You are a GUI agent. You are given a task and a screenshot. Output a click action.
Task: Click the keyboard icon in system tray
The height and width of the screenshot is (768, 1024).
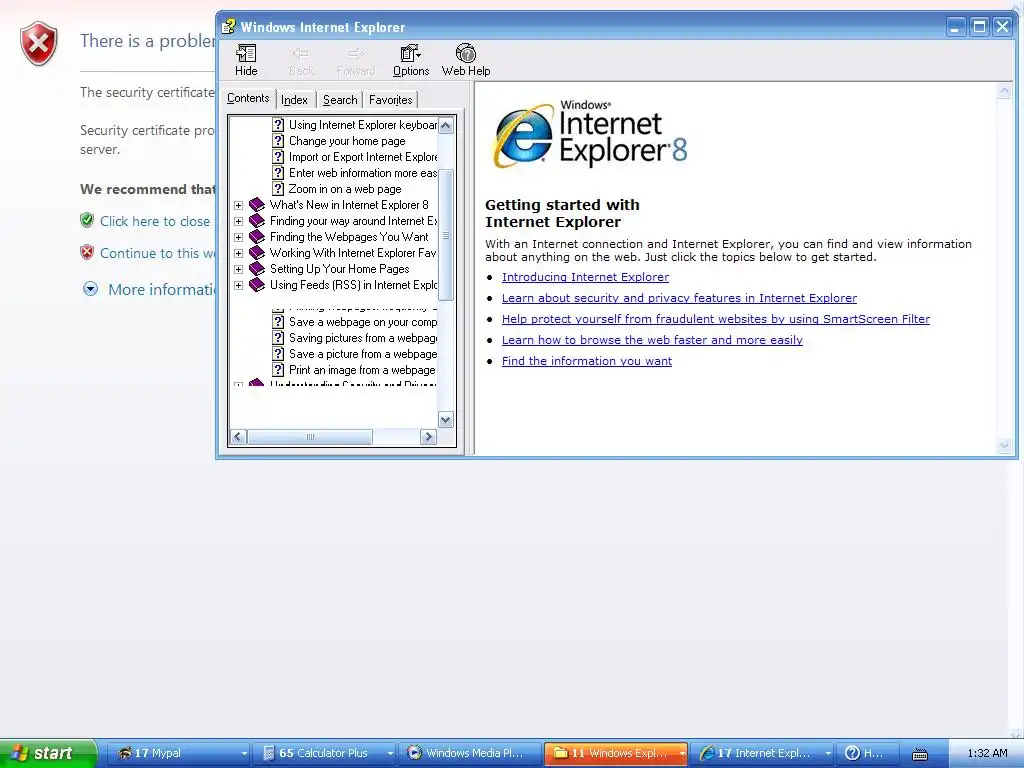(x=920, y=754)
